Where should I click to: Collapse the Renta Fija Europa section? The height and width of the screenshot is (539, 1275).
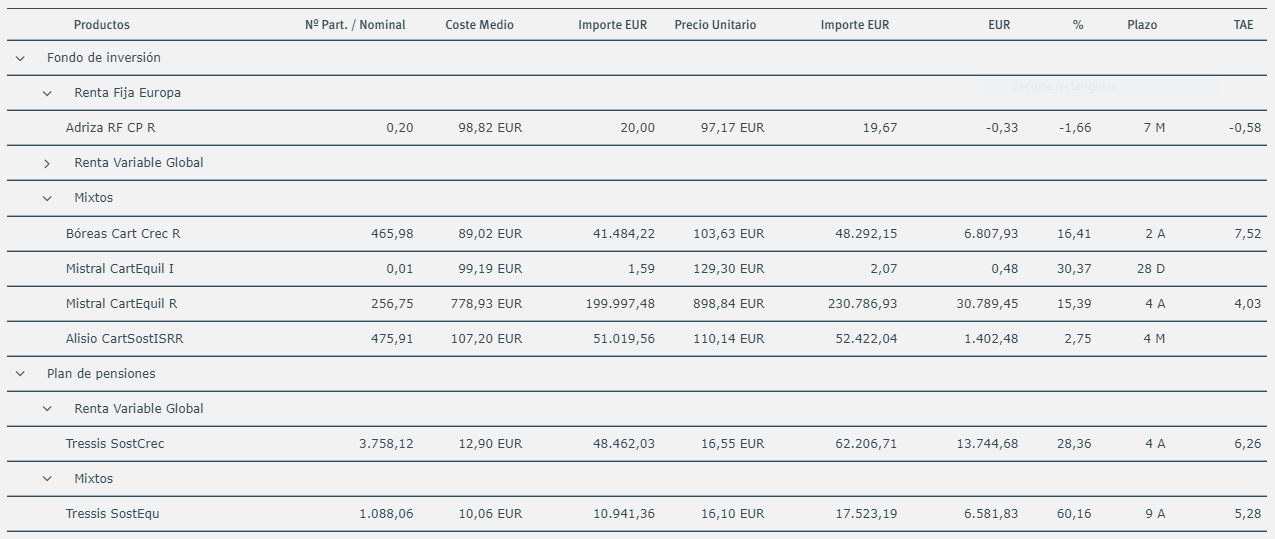(x=47, y=93)
